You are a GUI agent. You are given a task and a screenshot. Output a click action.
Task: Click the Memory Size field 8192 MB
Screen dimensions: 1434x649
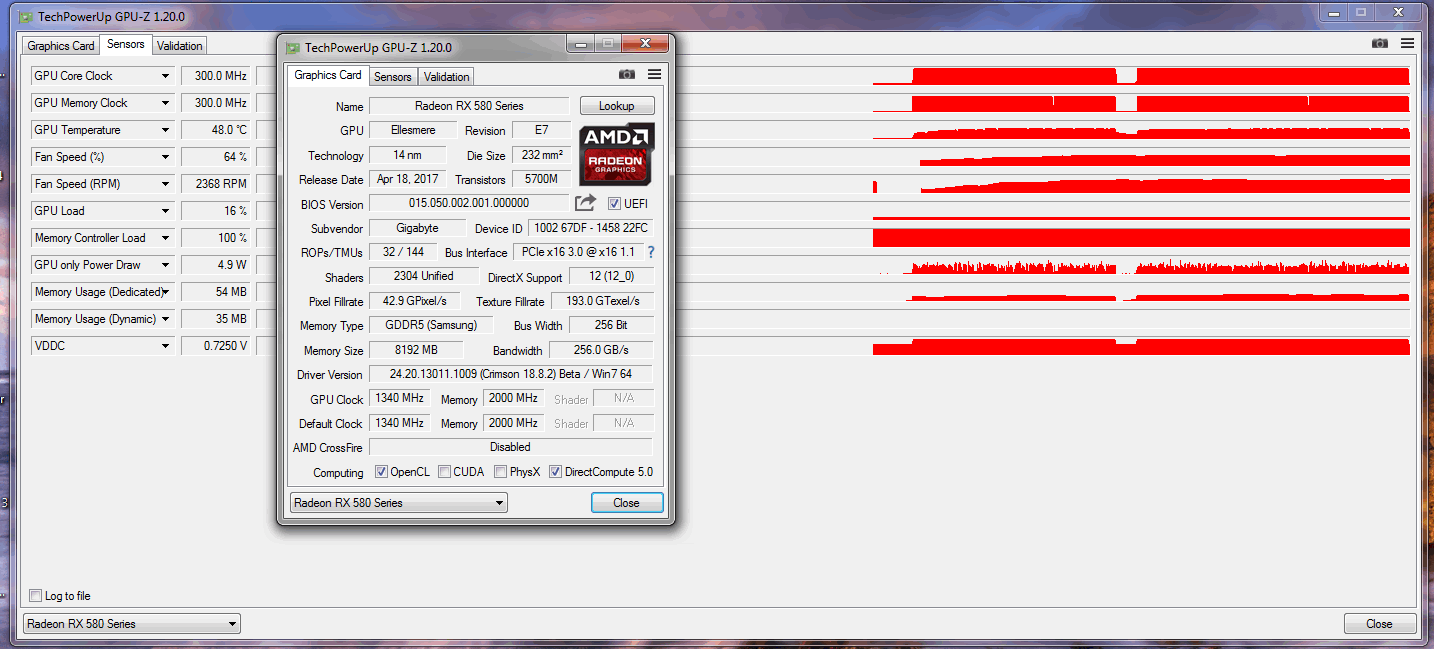coord(416,350)
